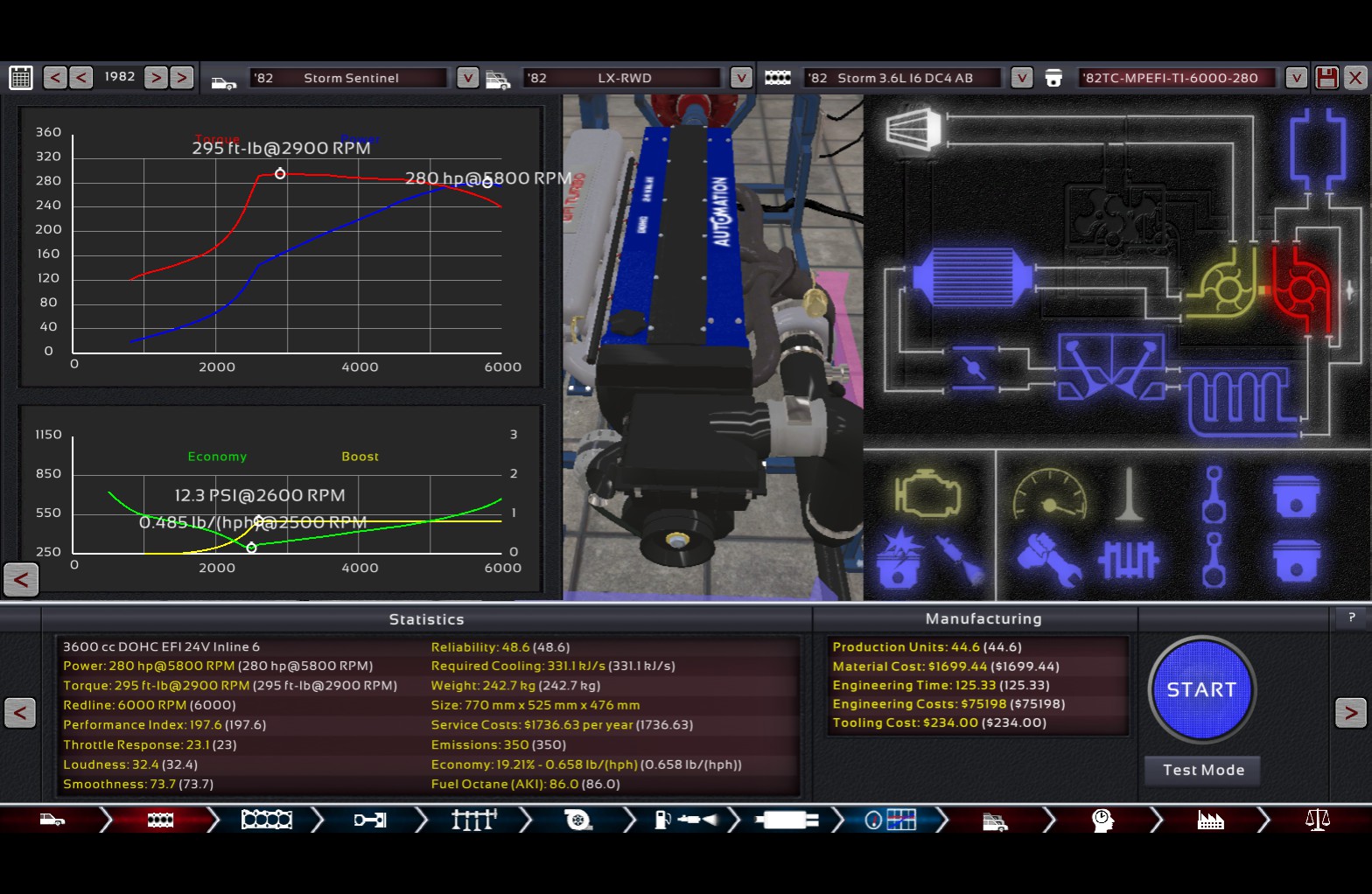The image size is (1372, 894).
Task: Click the question mark help button
Action: 1351,618
